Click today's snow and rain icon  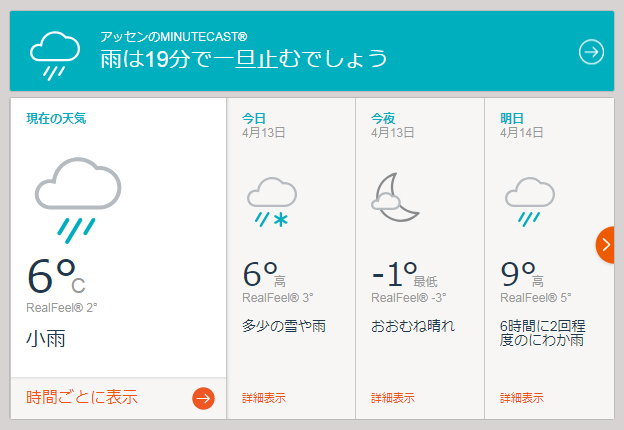tap(271, 201)
